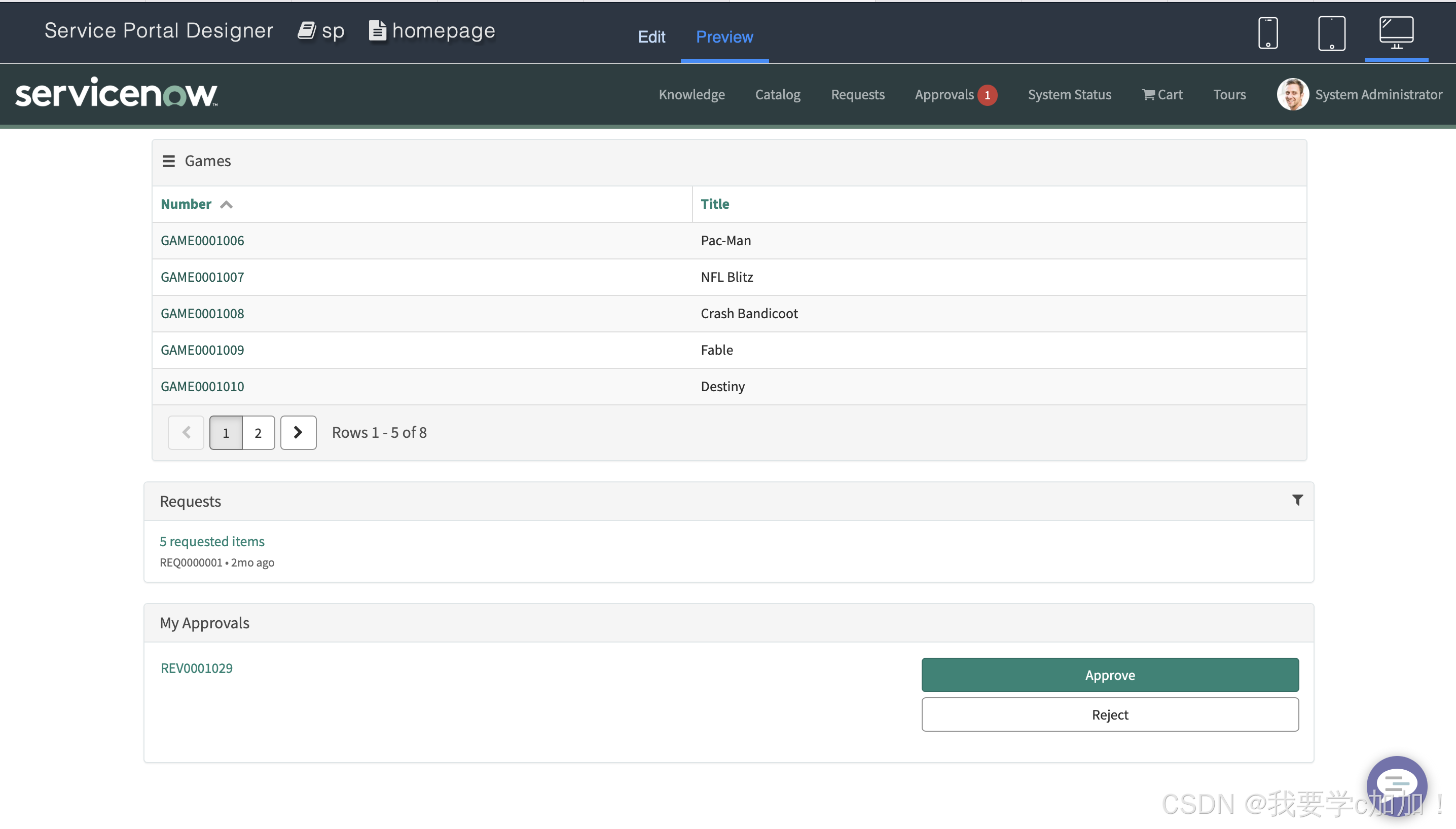The image size is (1456, 829).
Task: Open the chat bubble widget
Action: [1396, 785]
